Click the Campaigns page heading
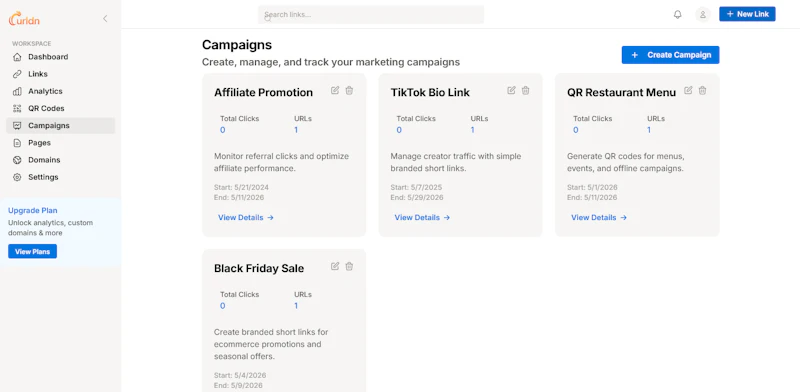Viewport: 800px width, 392px height. pyautogui.click(x=237, y=45)
